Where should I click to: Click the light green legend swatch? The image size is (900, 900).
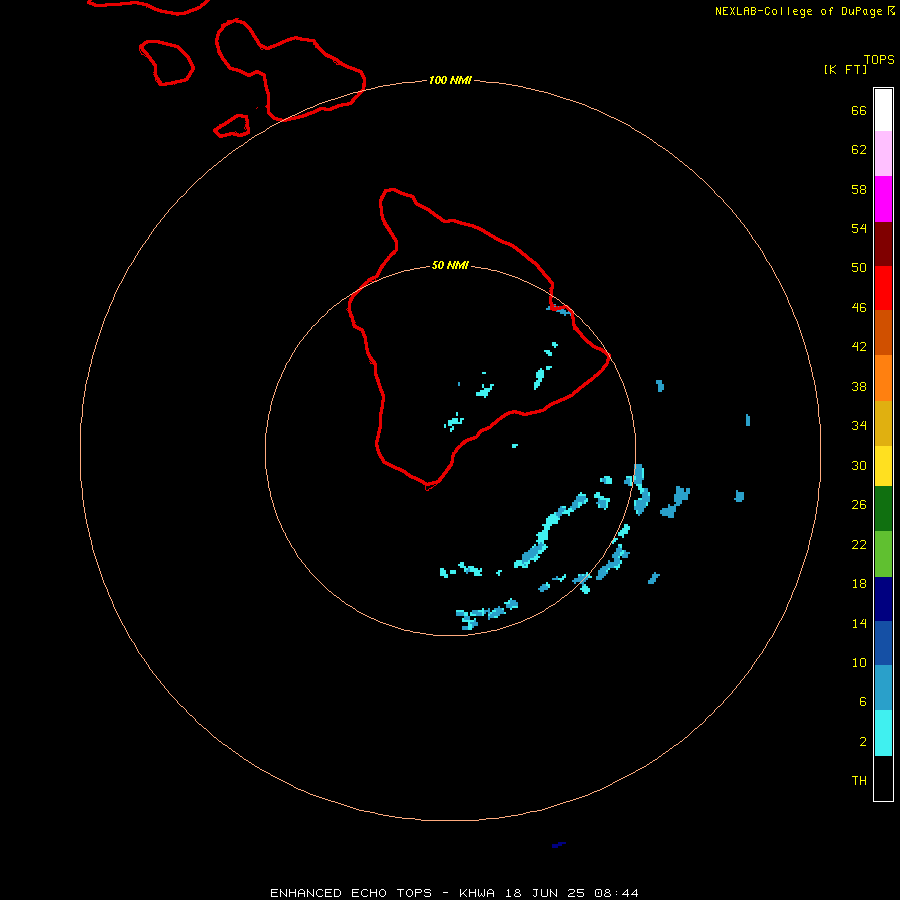pyautogui.click(x=883, y=554)
